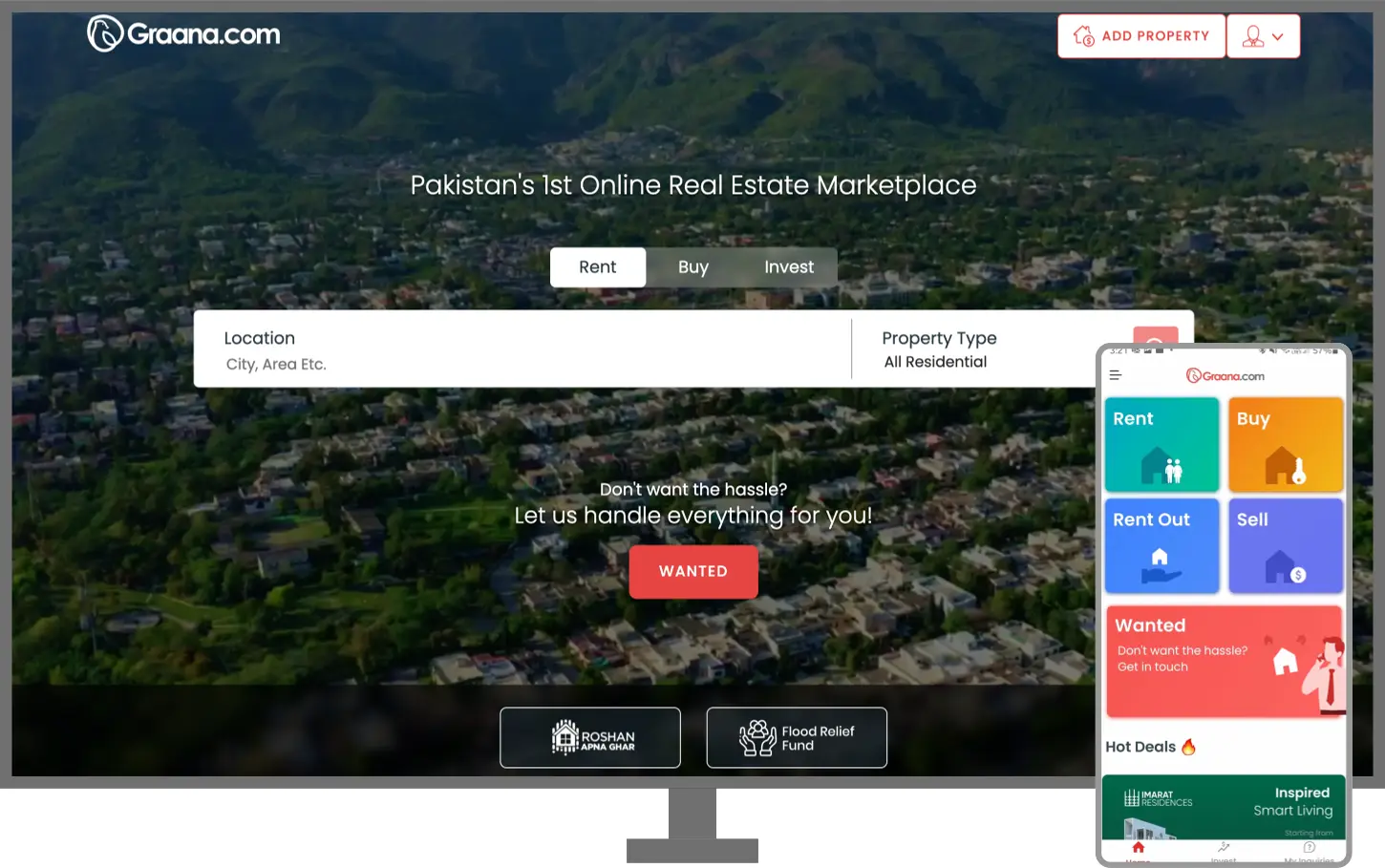Image resolution: width=1385 pixels, height=868 pixels.
Task: Tap the orange Buy card in the phone app
Action: pos(1286,445)
